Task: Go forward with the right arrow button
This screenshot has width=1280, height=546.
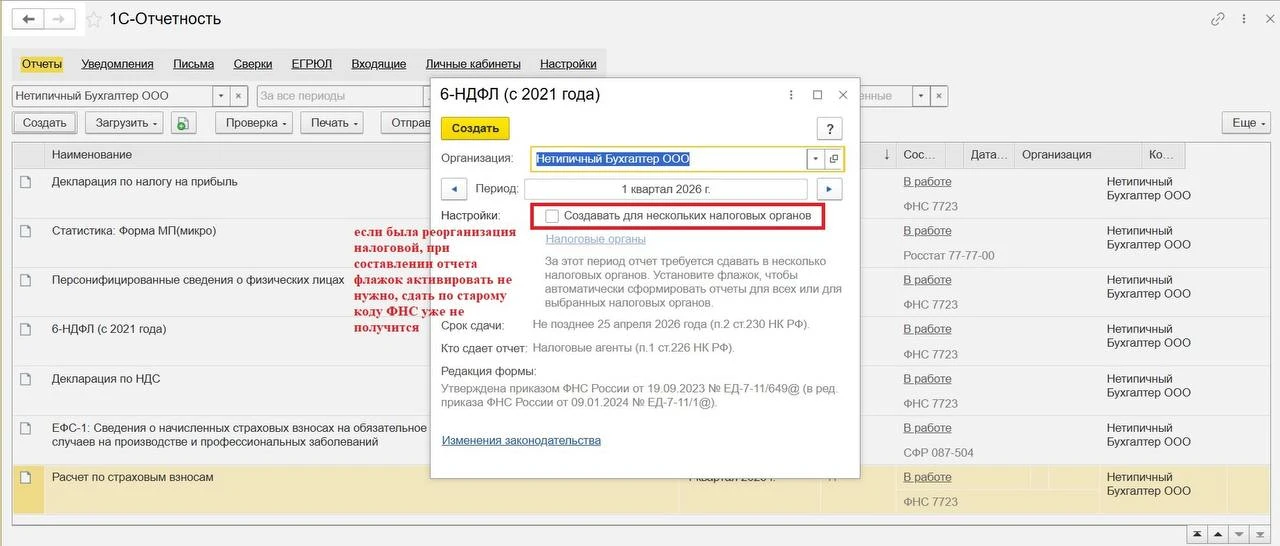Action: (x=58, y=20)
